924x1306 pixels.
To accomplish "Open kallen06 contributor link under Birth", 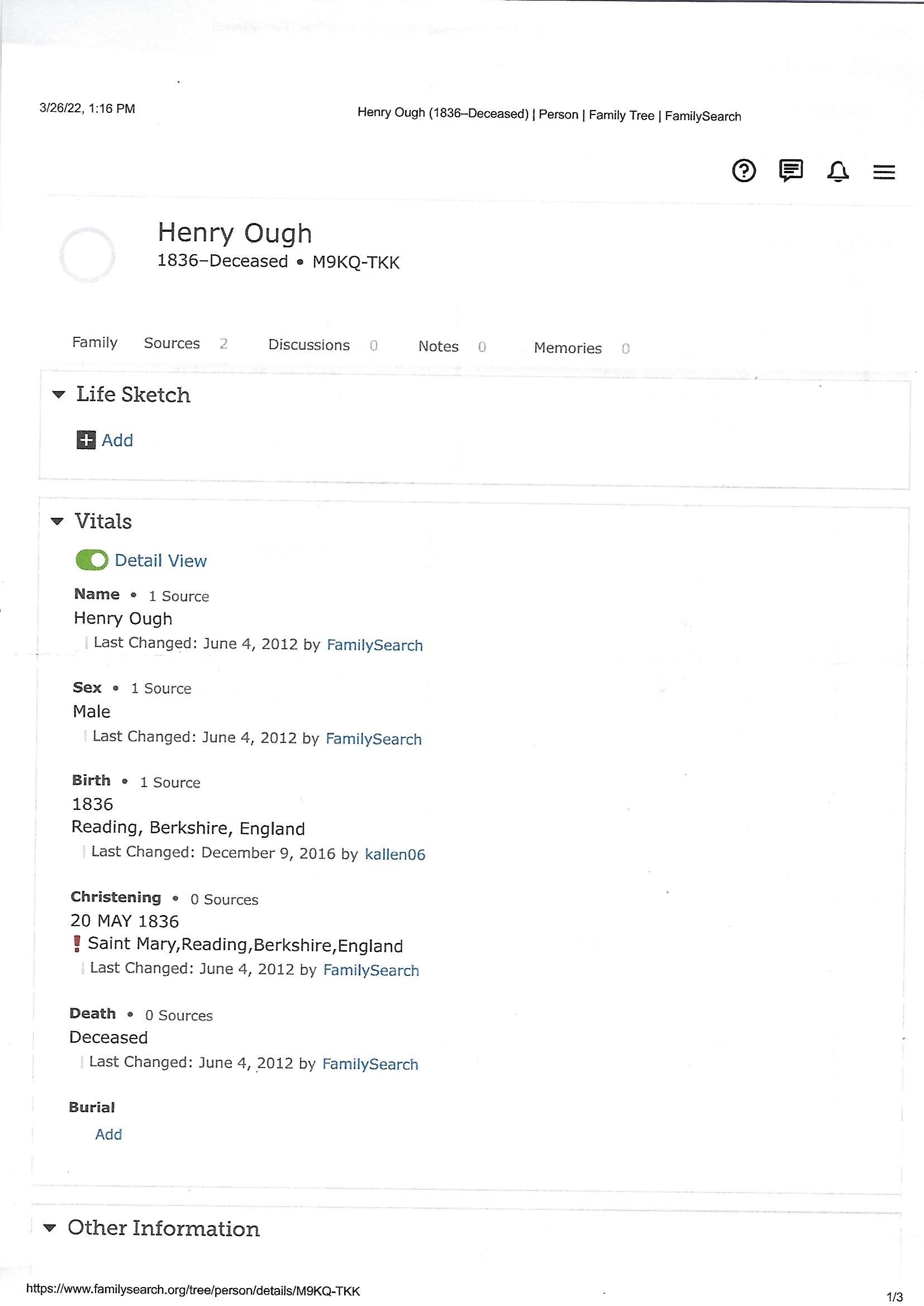I will (x=395, y=854).
